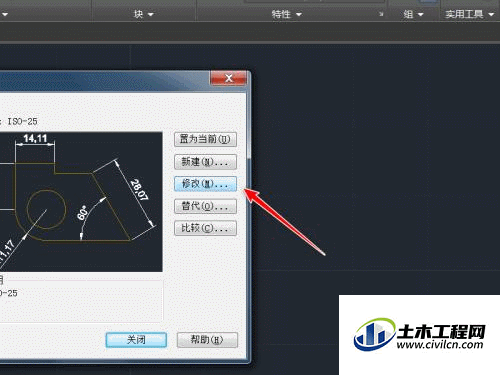500x375 pixels.
Task: Click the dimension style preview image
Action: [x=81, y=202]
